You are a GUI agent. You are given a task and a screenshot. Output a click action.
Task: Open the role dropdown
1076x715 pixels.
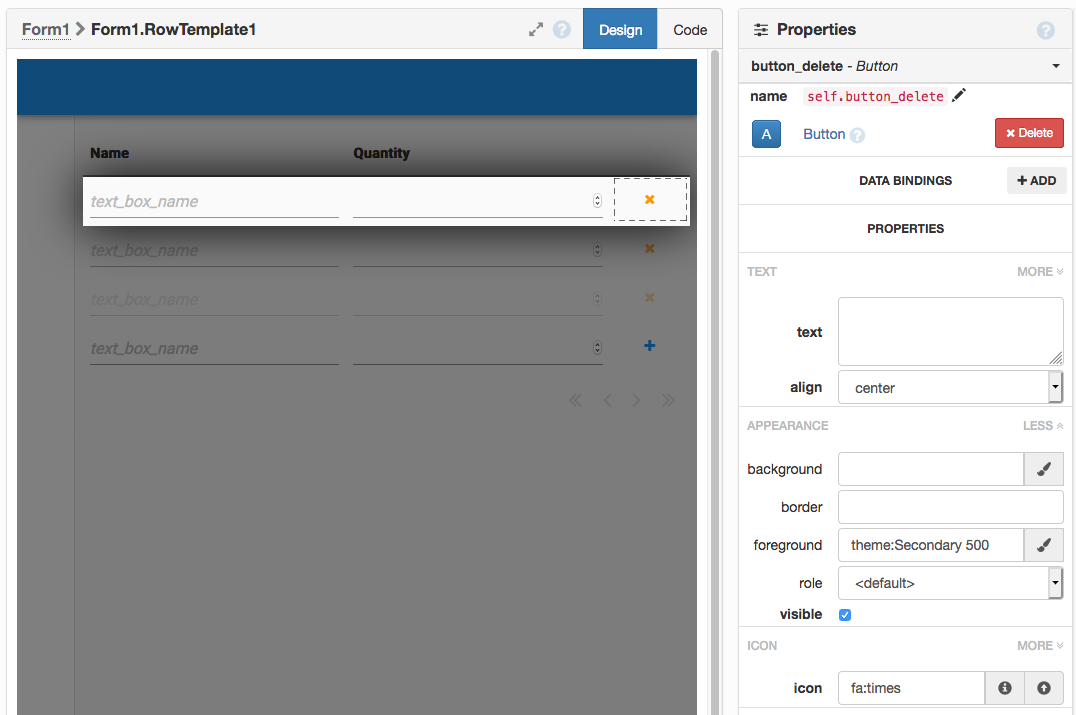coord(950,583)
